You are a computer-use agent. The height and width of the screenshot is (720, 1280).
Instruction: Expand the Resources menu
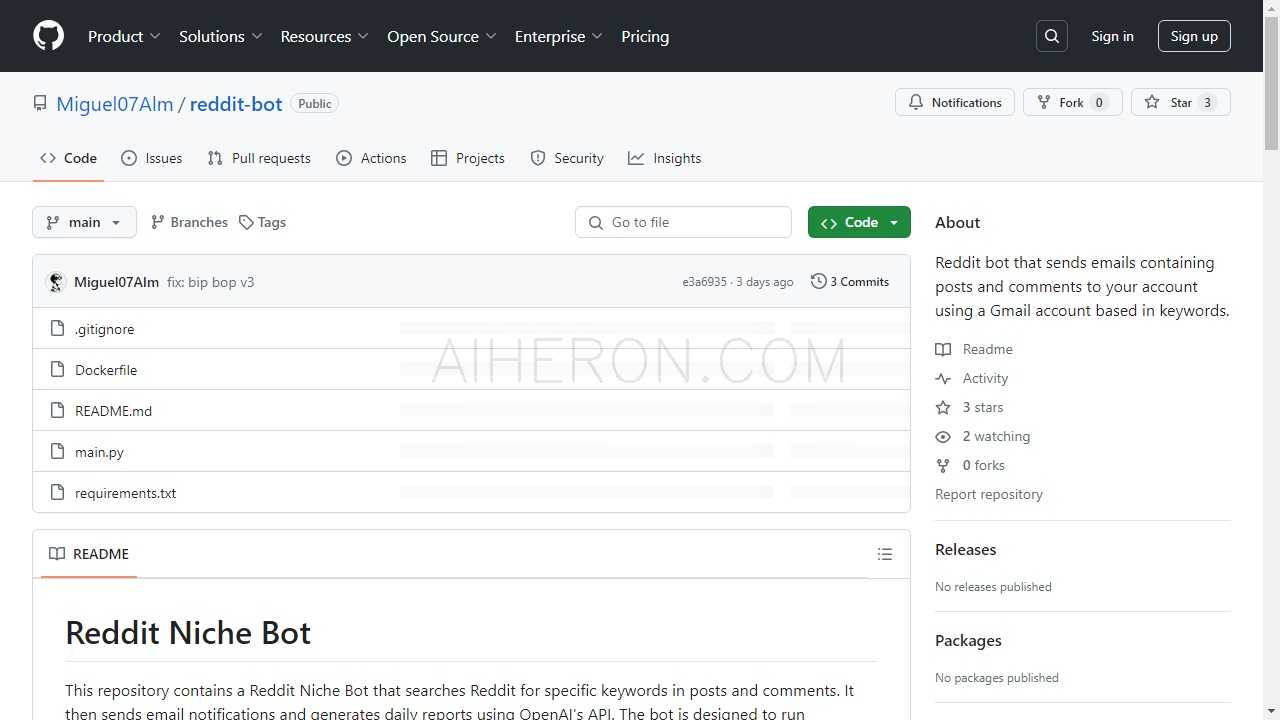324,36
